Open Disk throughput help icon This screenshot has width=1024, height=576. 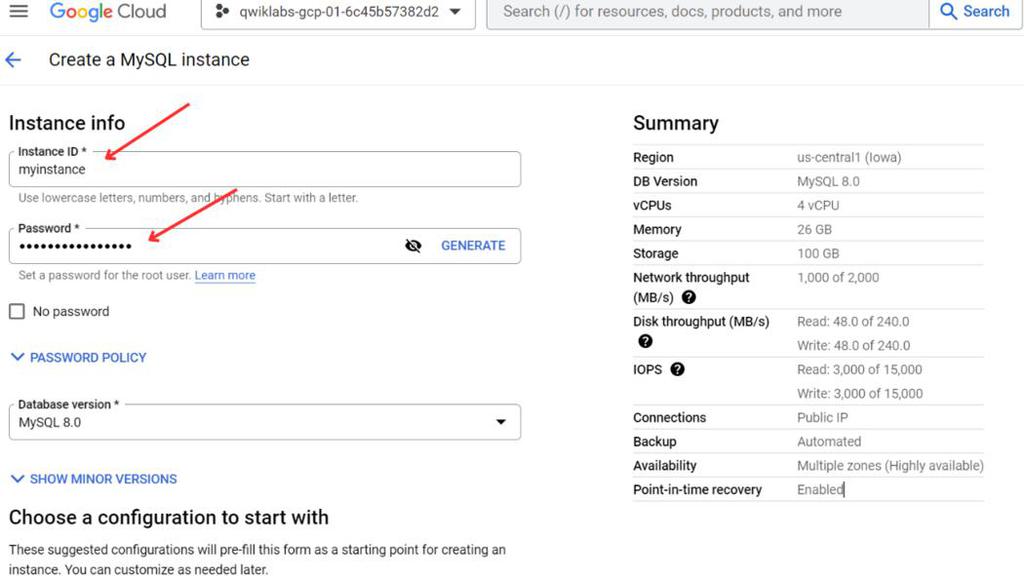coord(645,341)
